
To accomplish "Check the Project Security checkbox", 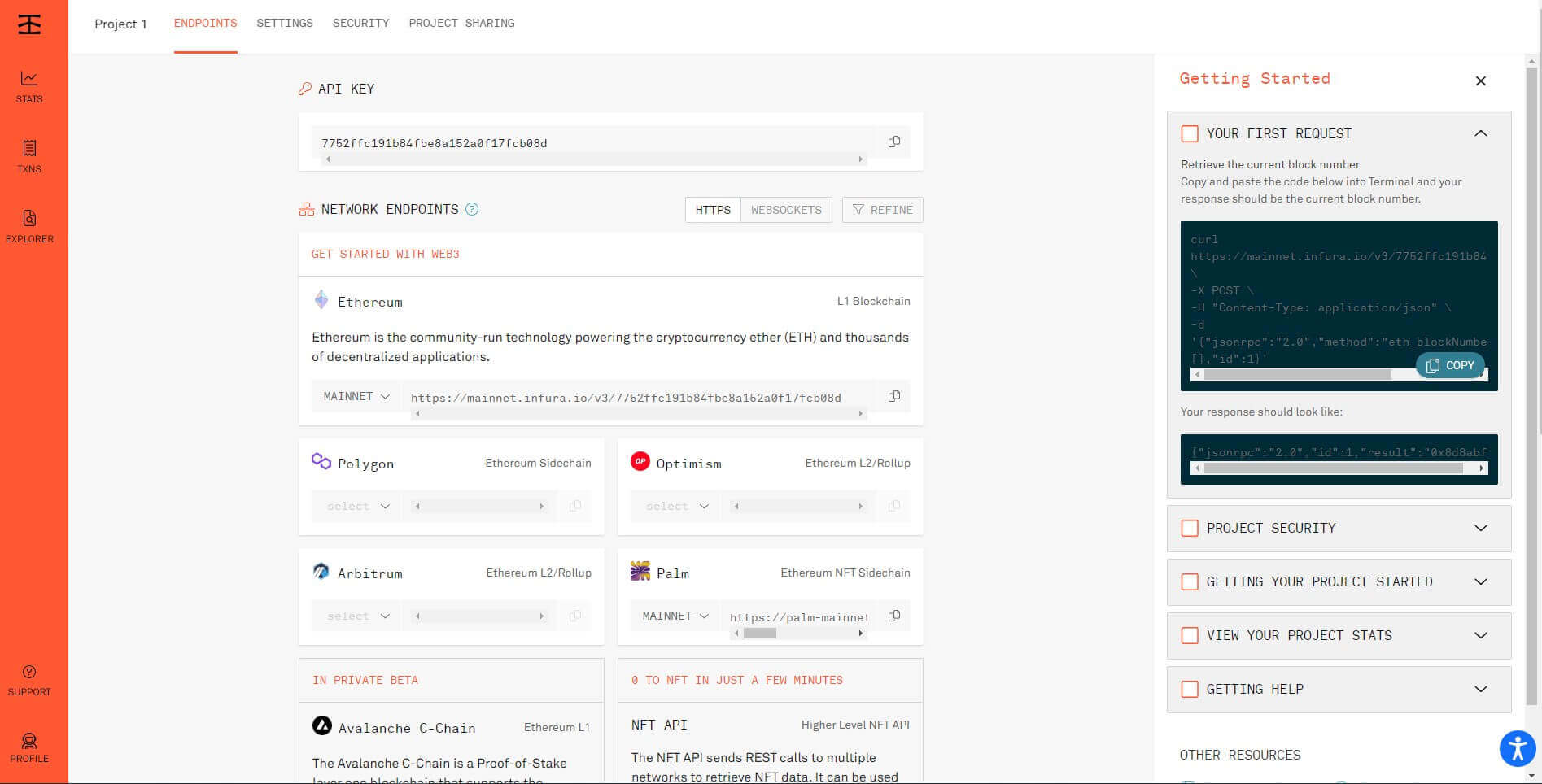I will point(1190,528).
